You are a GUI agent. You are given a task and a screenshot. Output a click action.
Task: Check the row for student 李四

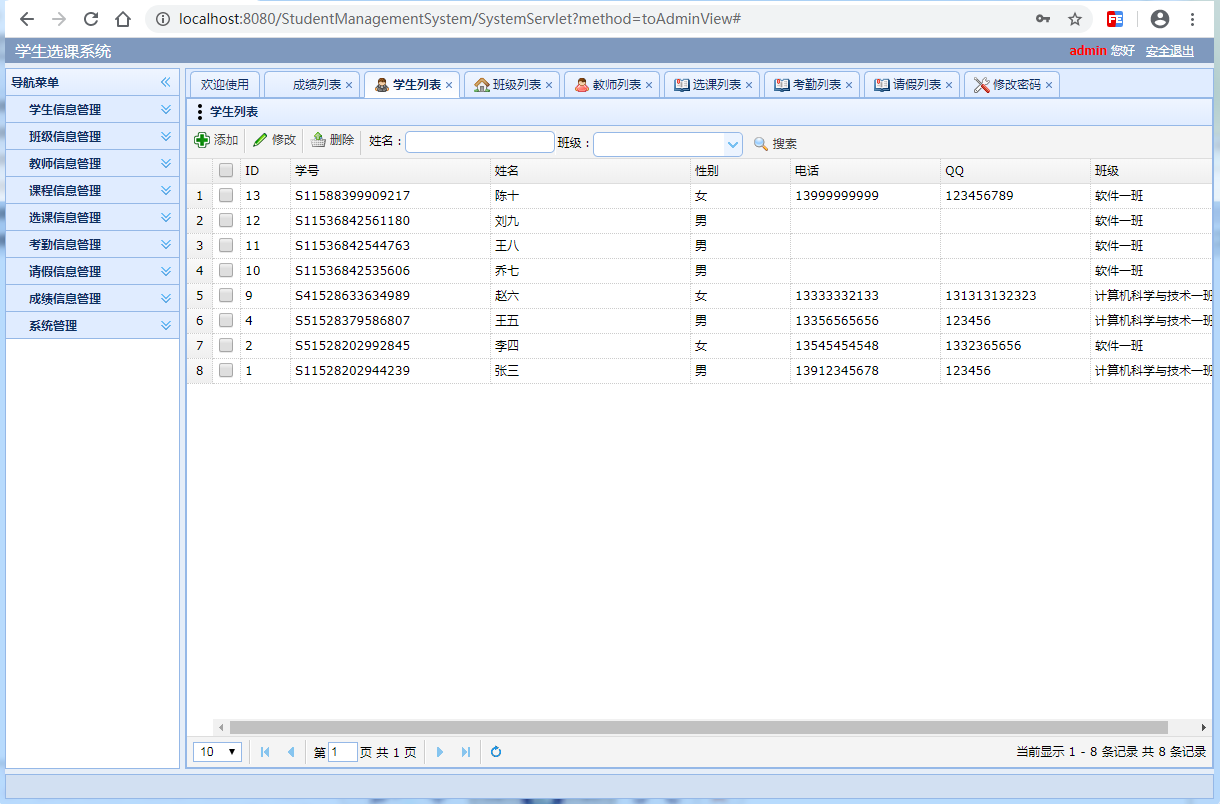click(226, 345)
